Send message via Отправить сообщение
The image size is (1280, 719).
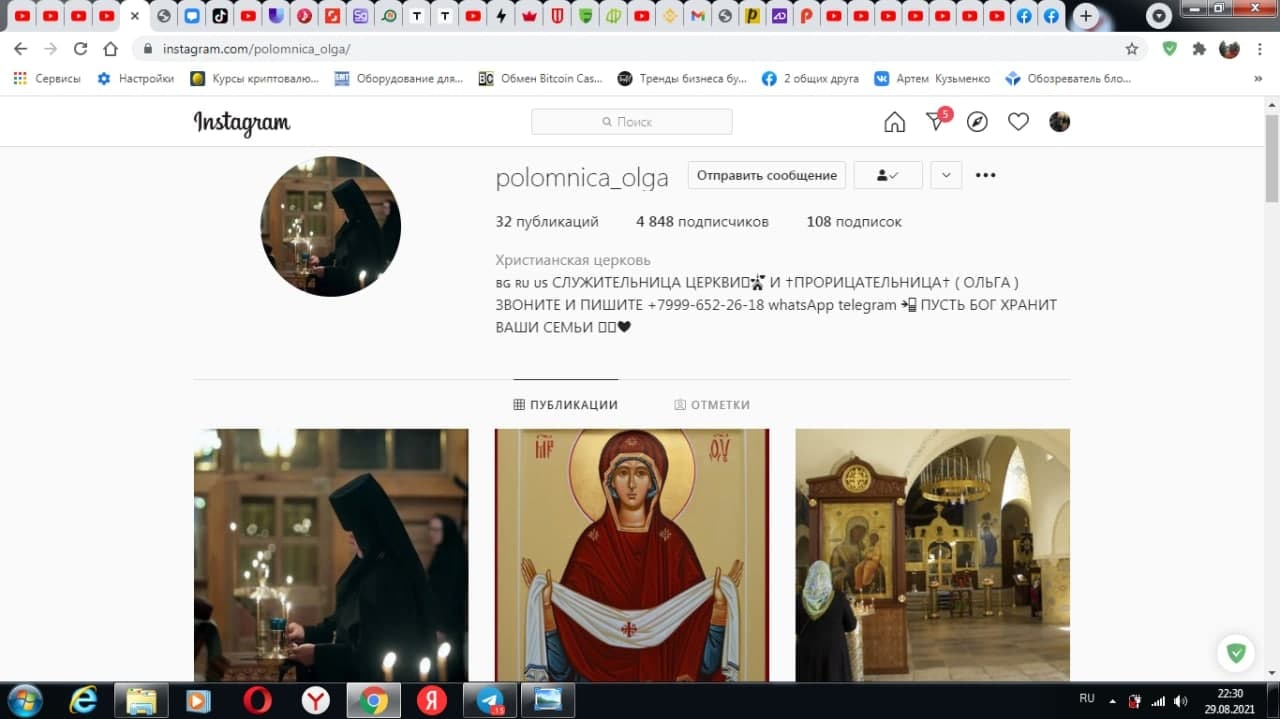tap(767, 175)
